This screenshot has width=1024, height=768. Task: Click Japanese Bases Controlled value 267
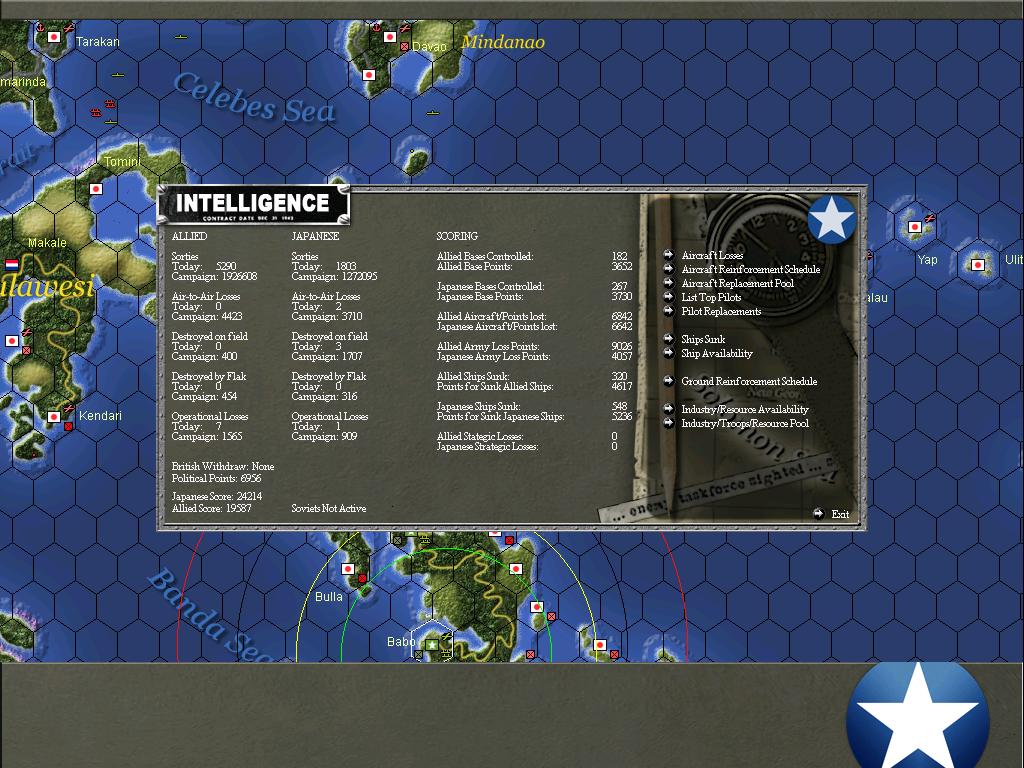(620, 286)
